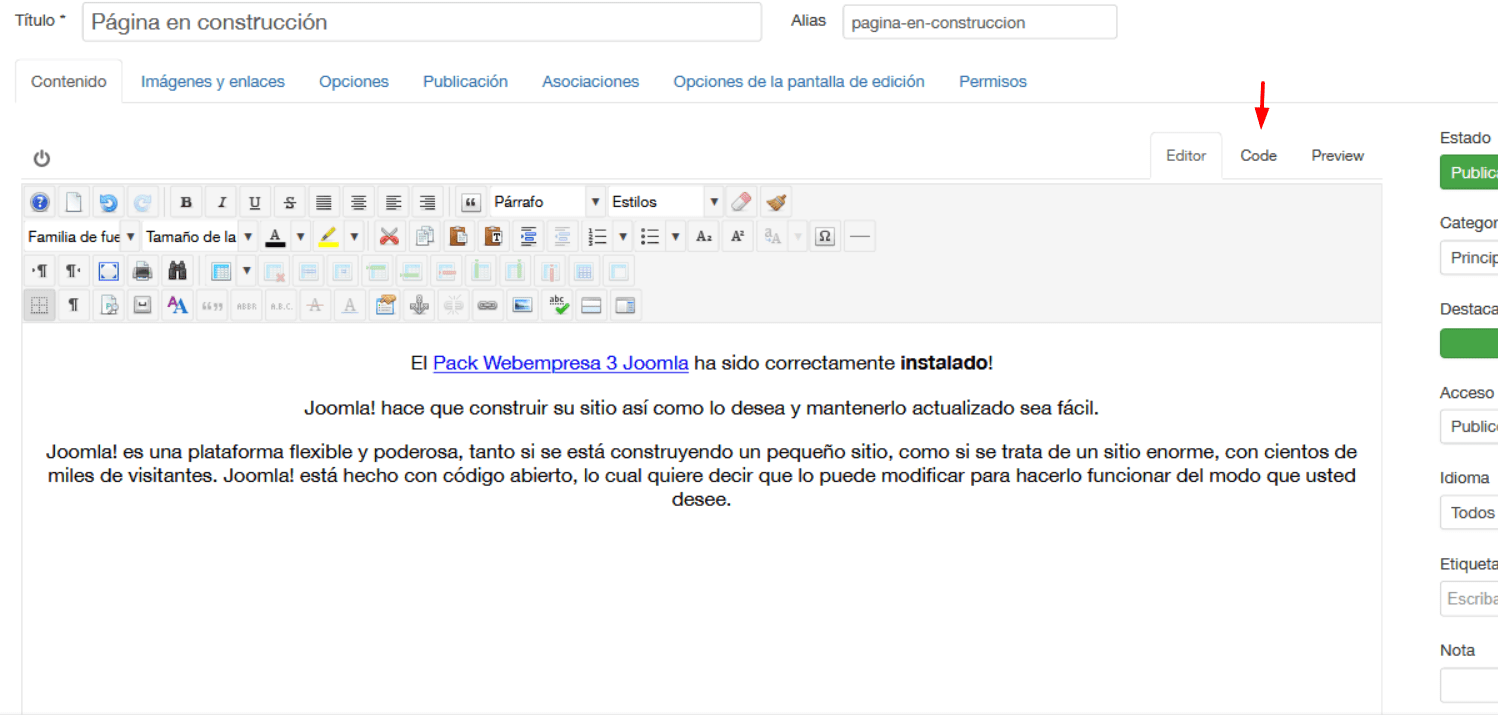Open the Tamaño de la fuente dropdown

[199, 237]
